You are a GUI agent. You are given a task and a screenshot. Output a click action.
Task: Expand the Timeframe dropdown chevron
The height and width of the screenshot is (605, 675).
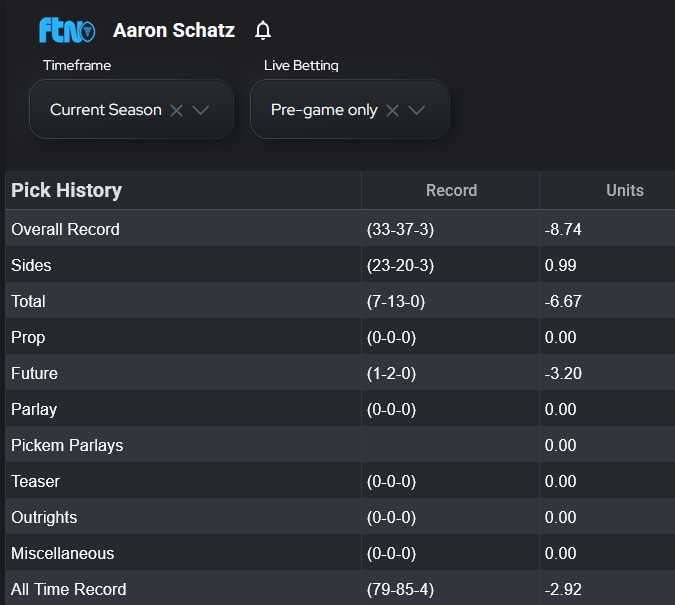(x=200, y=110)
